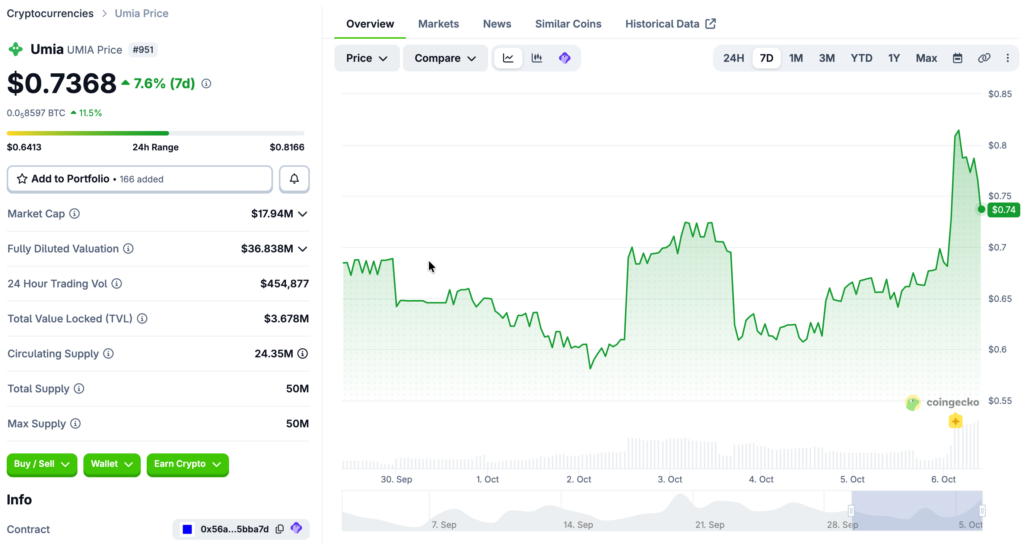
Task: Click the Add to Portfolio button
Action: 140,179
